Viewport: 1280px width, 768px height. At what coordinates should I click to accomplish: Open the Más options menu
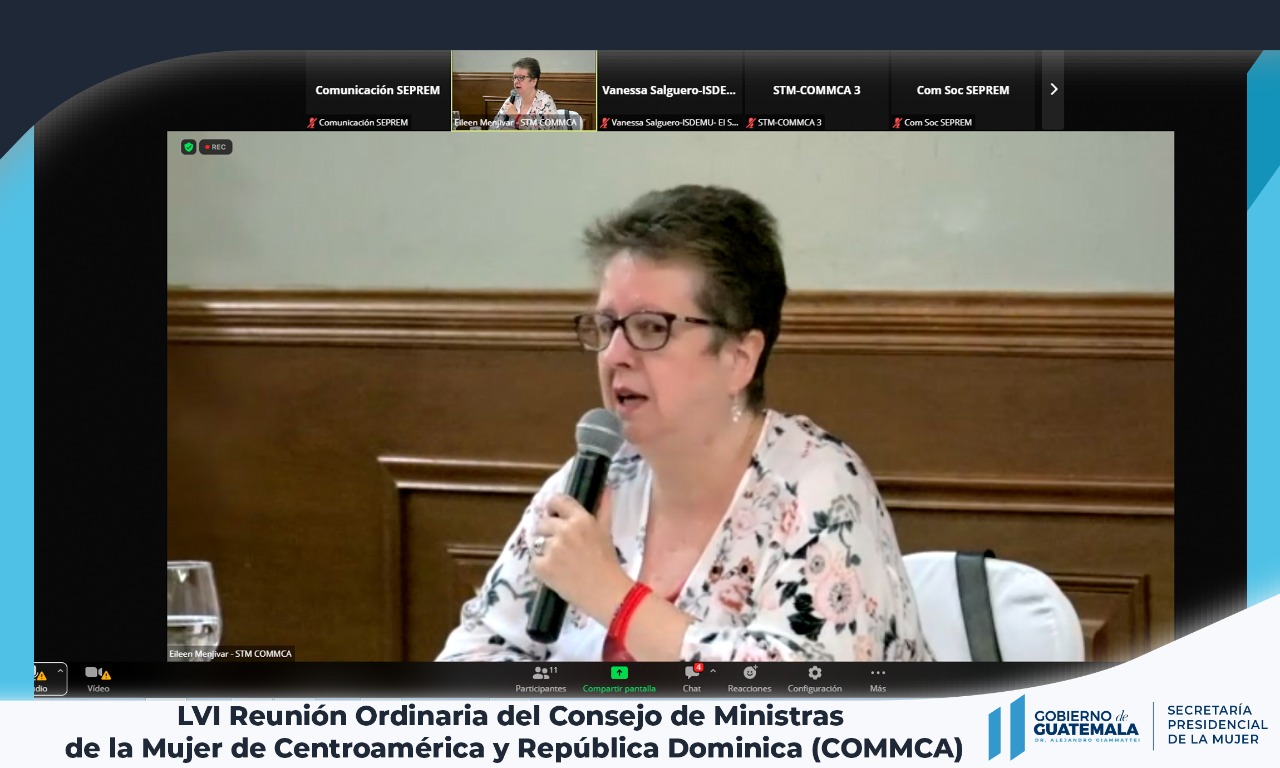click(x=877, y=678)
